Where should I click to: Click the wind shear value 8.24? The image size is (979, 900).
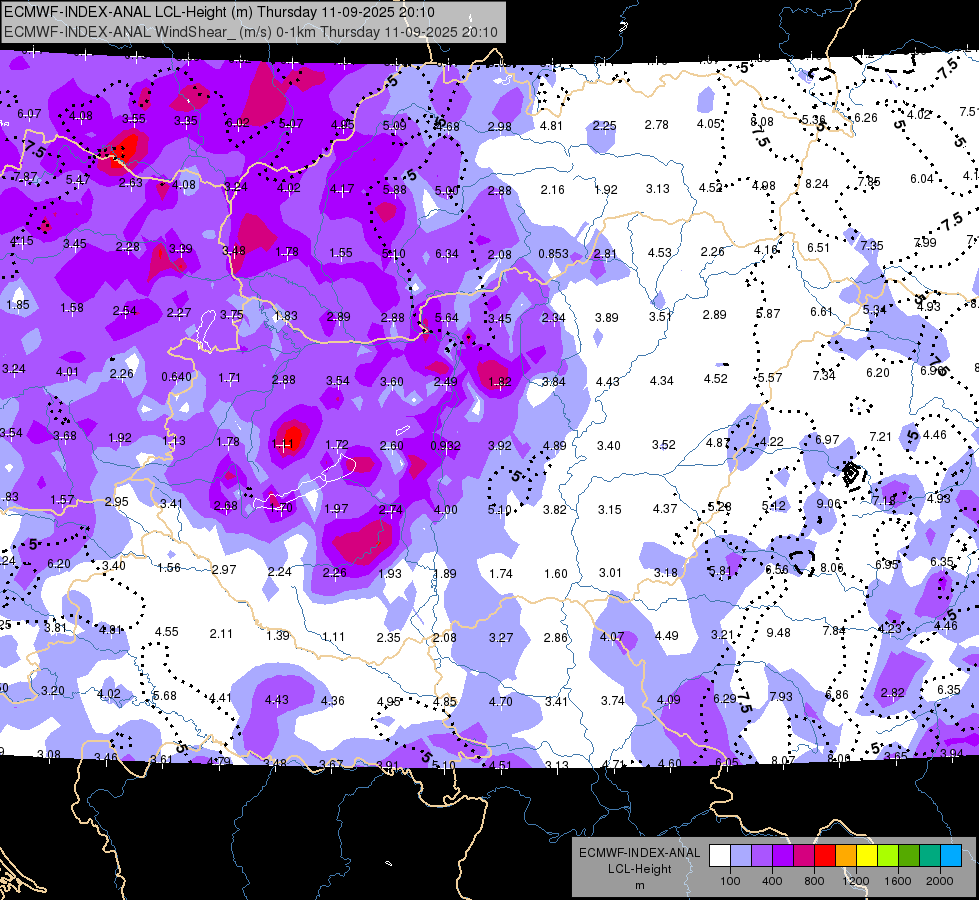817,184
